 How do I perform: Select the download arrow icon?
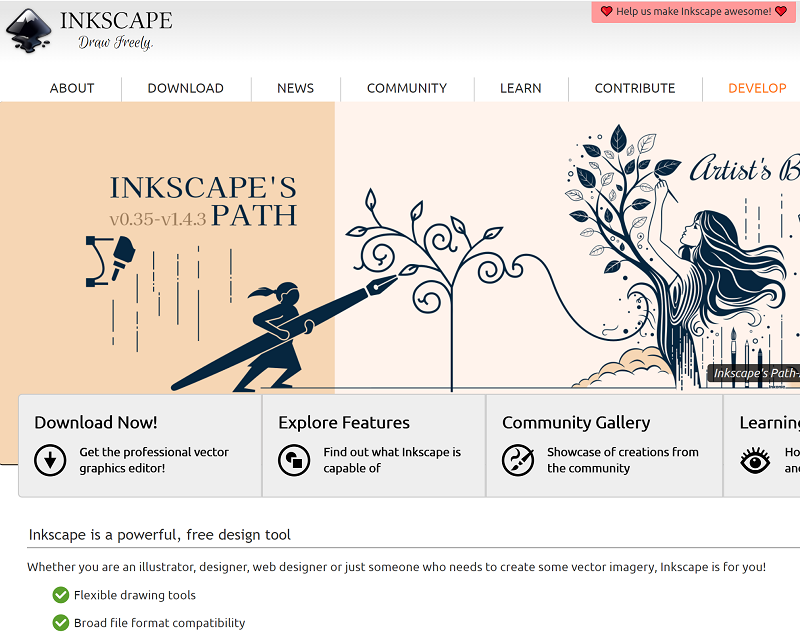[x=49, y=460]
